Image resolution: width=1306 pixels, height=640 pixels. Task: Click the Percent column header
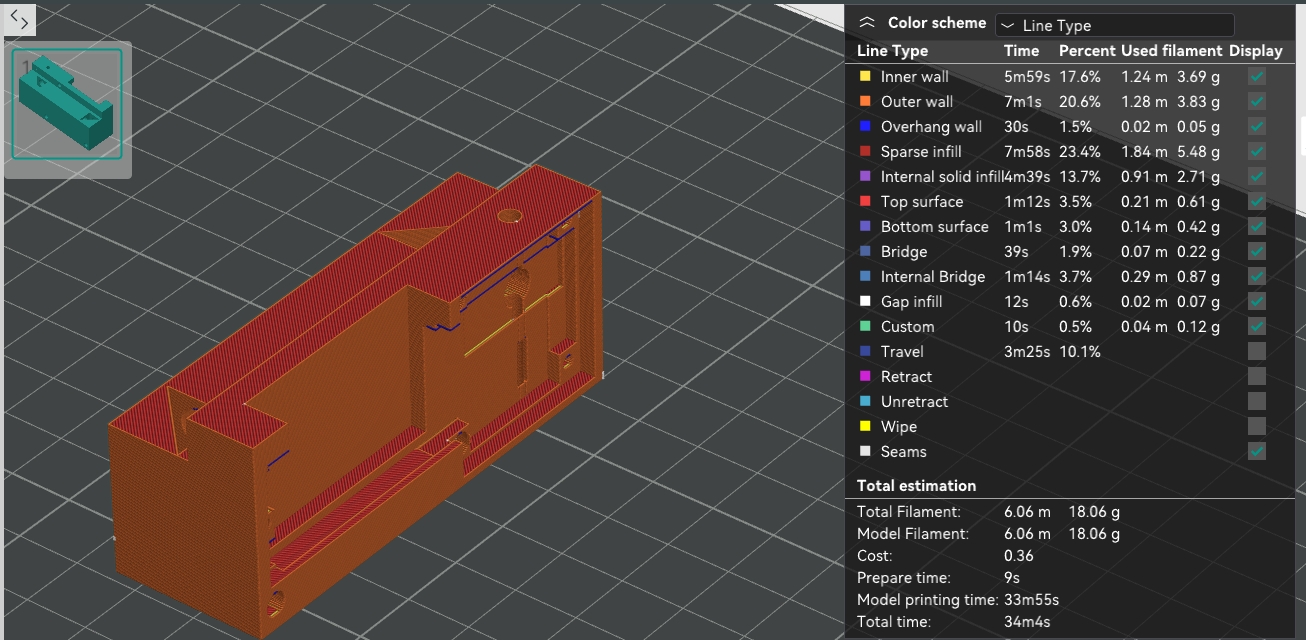1087,51
